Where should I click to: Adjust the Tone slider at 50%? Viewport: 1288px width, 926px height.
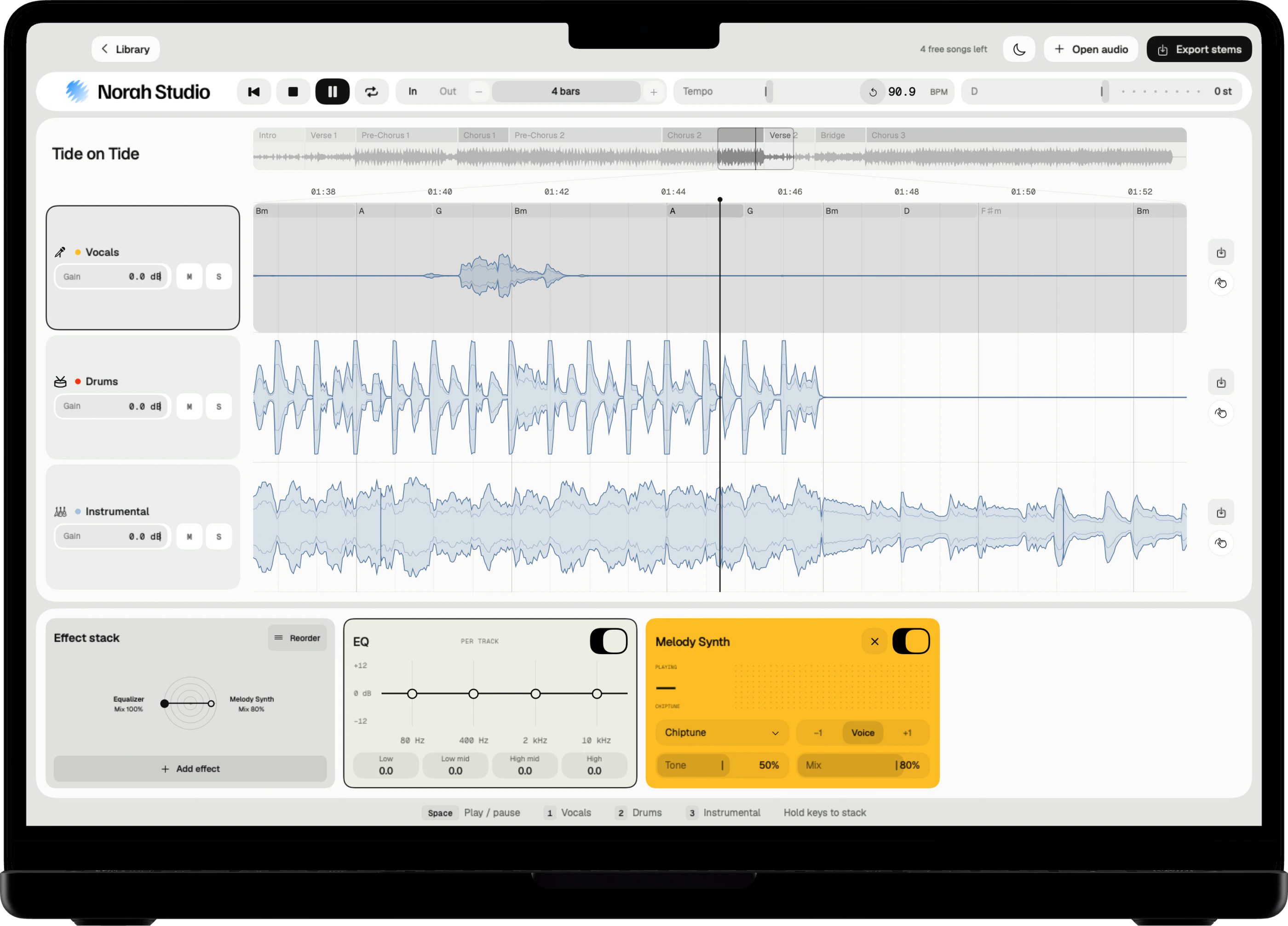[722, 765]
